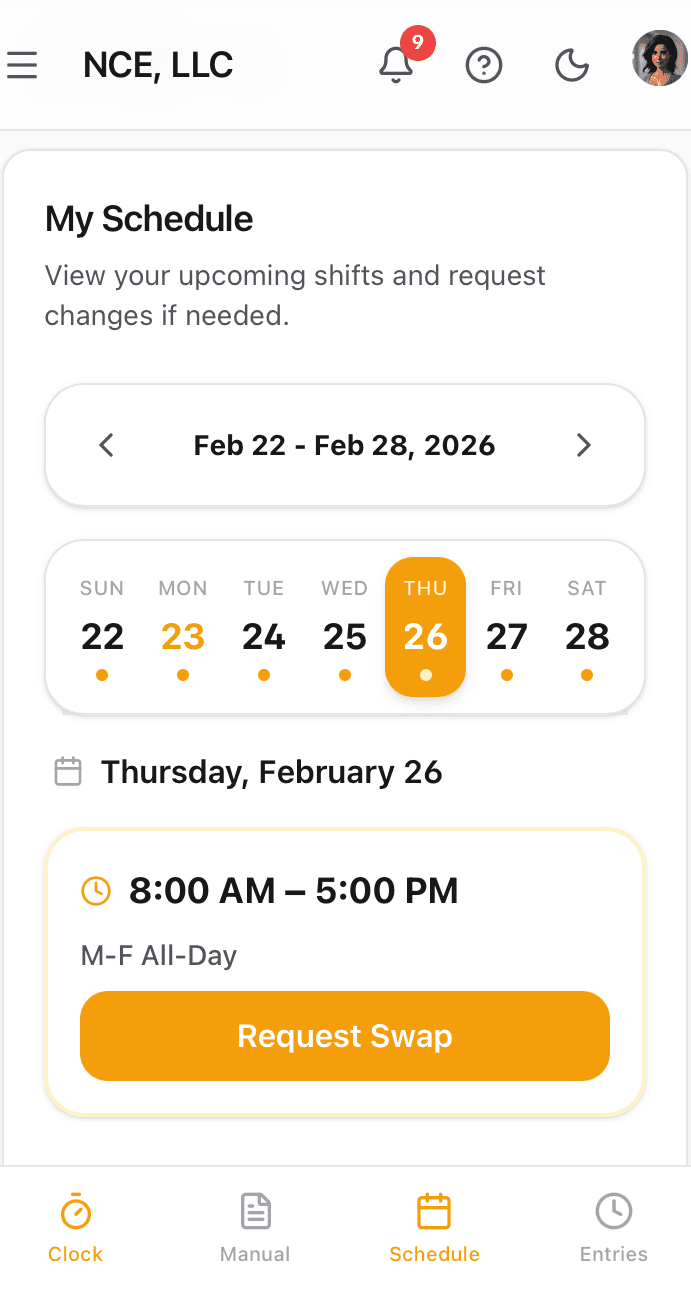Viewport: 691px width, 1295px height.
Task: Select Saturday the 28th in the week strip
Action: (587, 637)
